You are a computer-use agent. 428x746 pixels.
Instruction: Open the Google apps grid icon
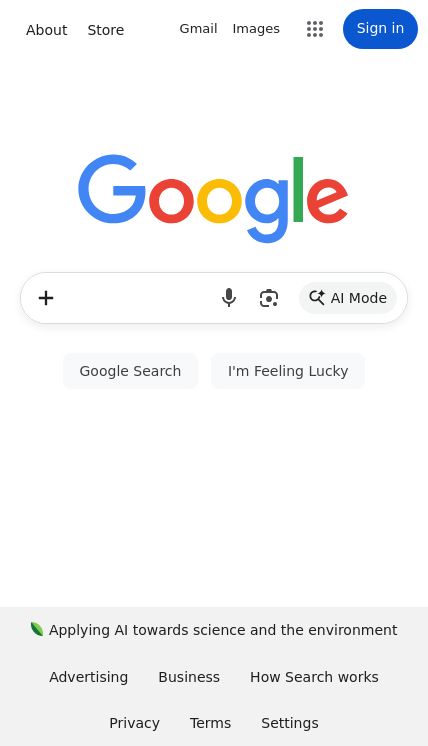click(x=315, y=29)
